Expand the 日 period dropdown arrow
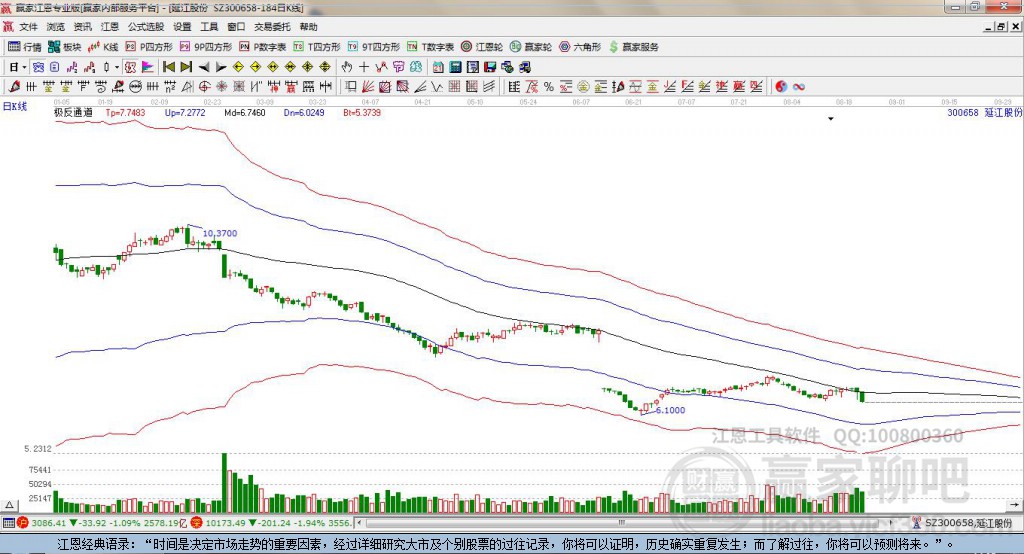 tap(24, 67)
